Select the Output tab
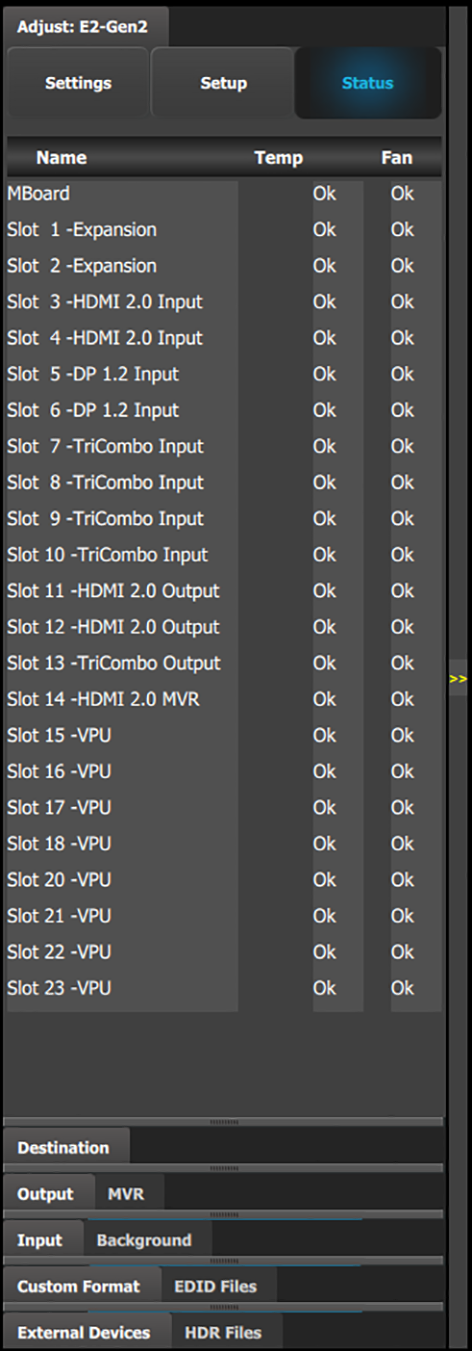This screenshot has width=472, height=1351. click(x=46, y=1194)
